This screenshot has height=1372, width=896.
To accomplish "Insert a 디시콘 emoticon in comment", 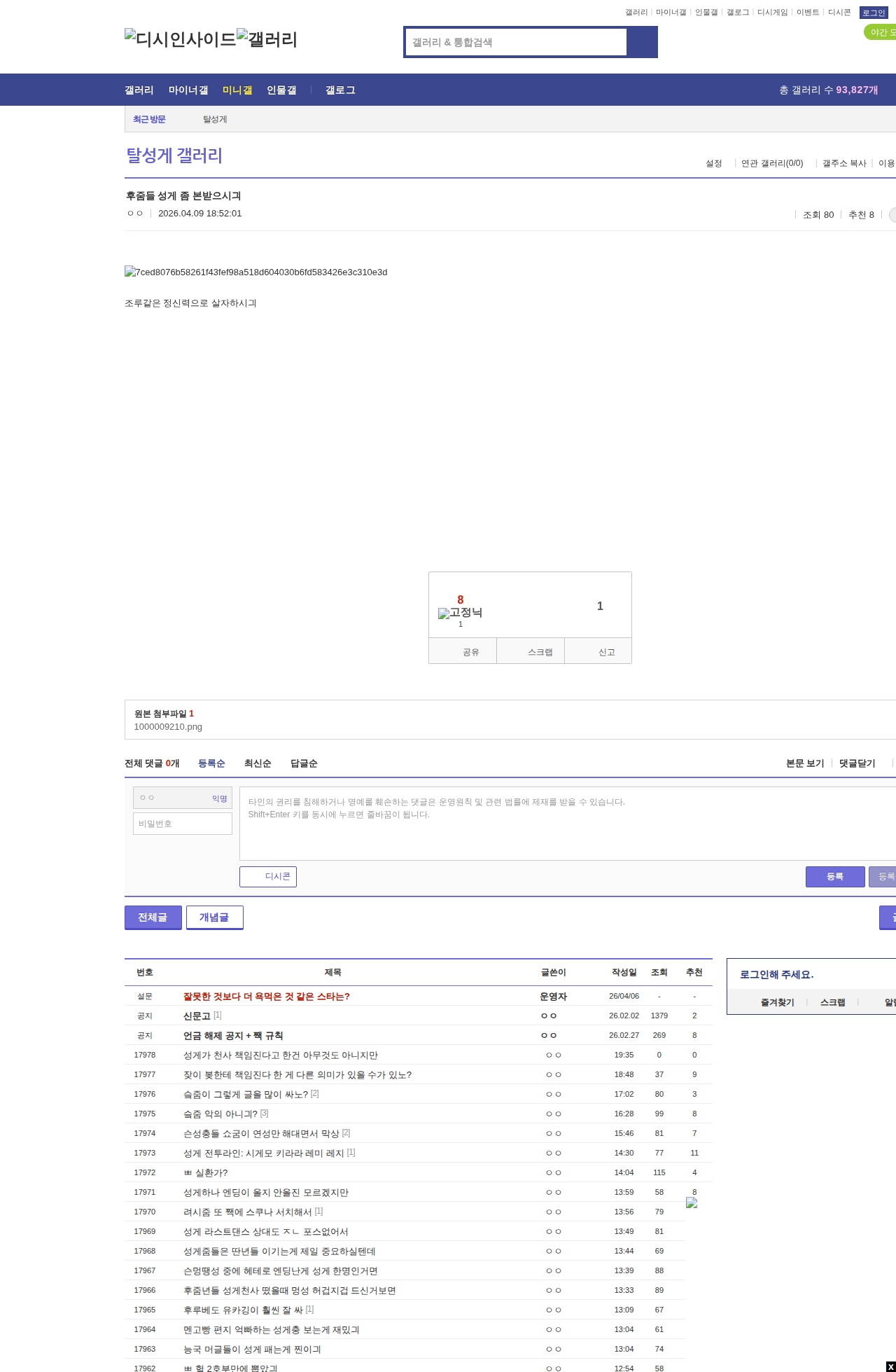I will [268, 876].
